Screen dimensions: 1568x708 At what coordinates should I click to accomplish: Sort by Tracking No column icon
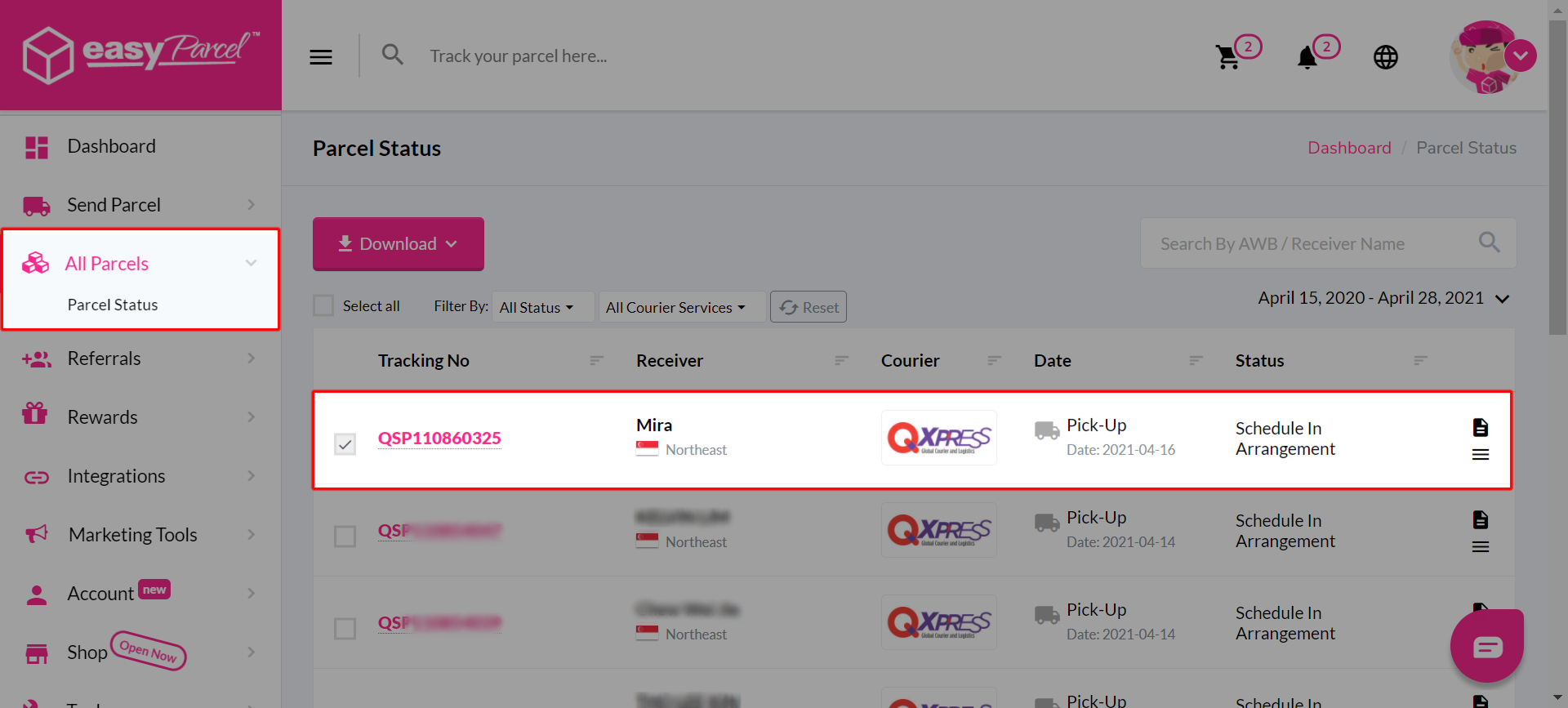click(x=597, y=360)
